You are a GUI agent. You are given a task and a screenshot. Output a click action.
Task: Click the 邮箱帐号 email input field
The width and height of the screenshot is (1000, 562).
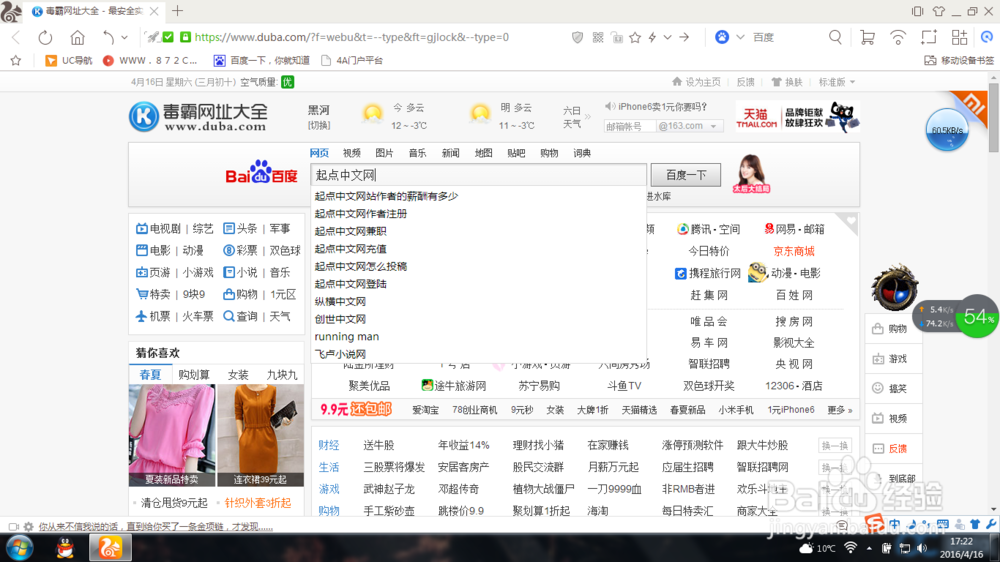(629, 126)
